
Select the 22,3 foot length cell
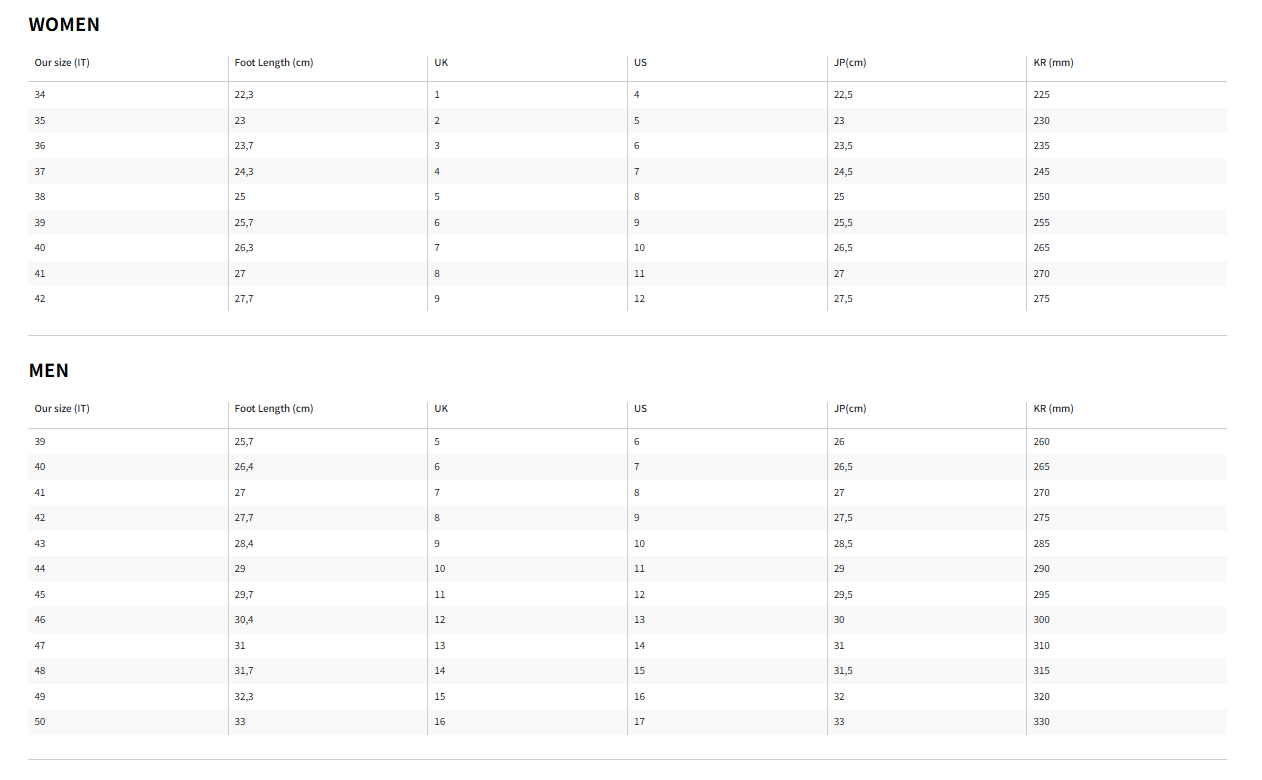pos(244,95)
